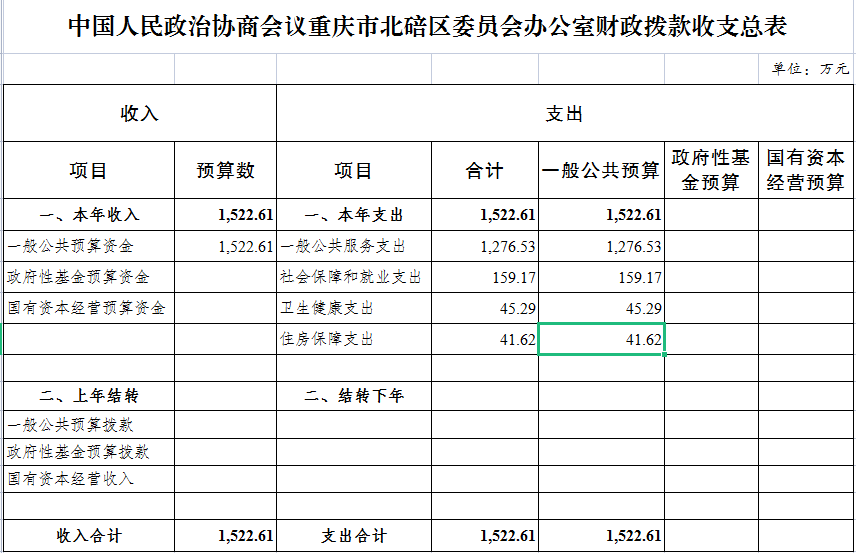Select the 支出合计 cell in bottom row
Image resolution: width=856 pixels, height=553 pixels.
(354, 536)
